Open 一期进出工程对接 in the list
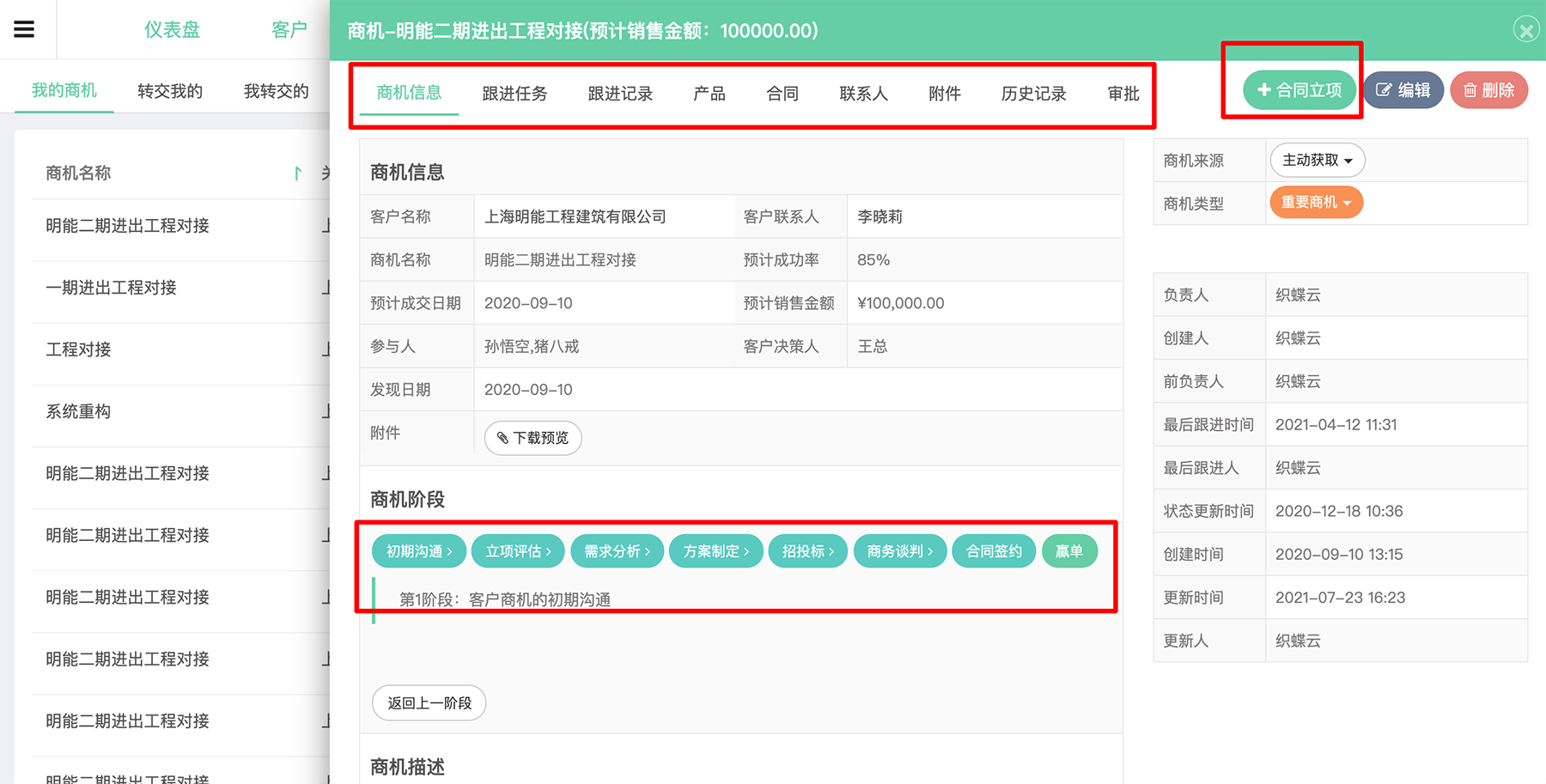Viewport: 1546px width, 784px height. point(111,288)
